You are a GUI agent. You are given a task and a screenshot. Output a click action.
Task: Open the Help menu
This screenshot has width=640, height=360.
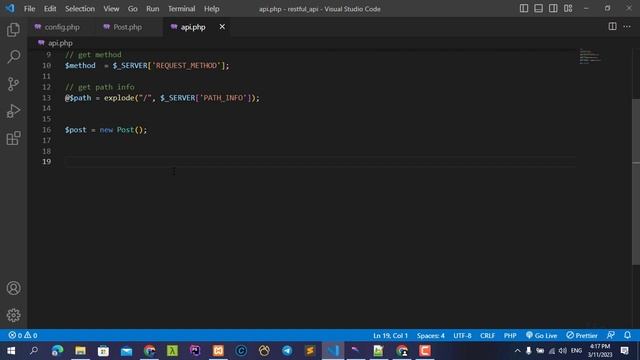[x=211, y=9]
